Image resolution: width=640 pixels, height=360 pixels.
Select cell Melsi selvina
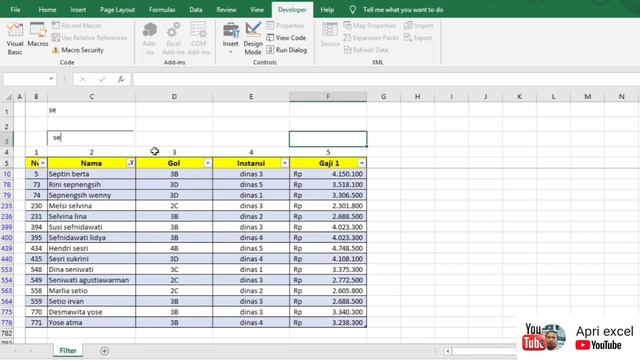pos(91,206)
